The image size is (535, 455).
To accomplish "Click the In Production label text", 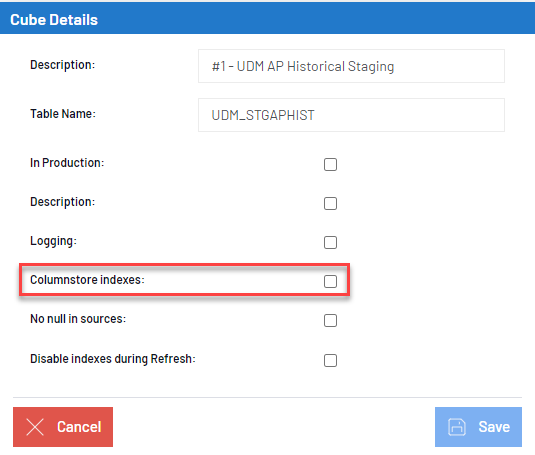I will pyautogui.click(x=67, y=163).
